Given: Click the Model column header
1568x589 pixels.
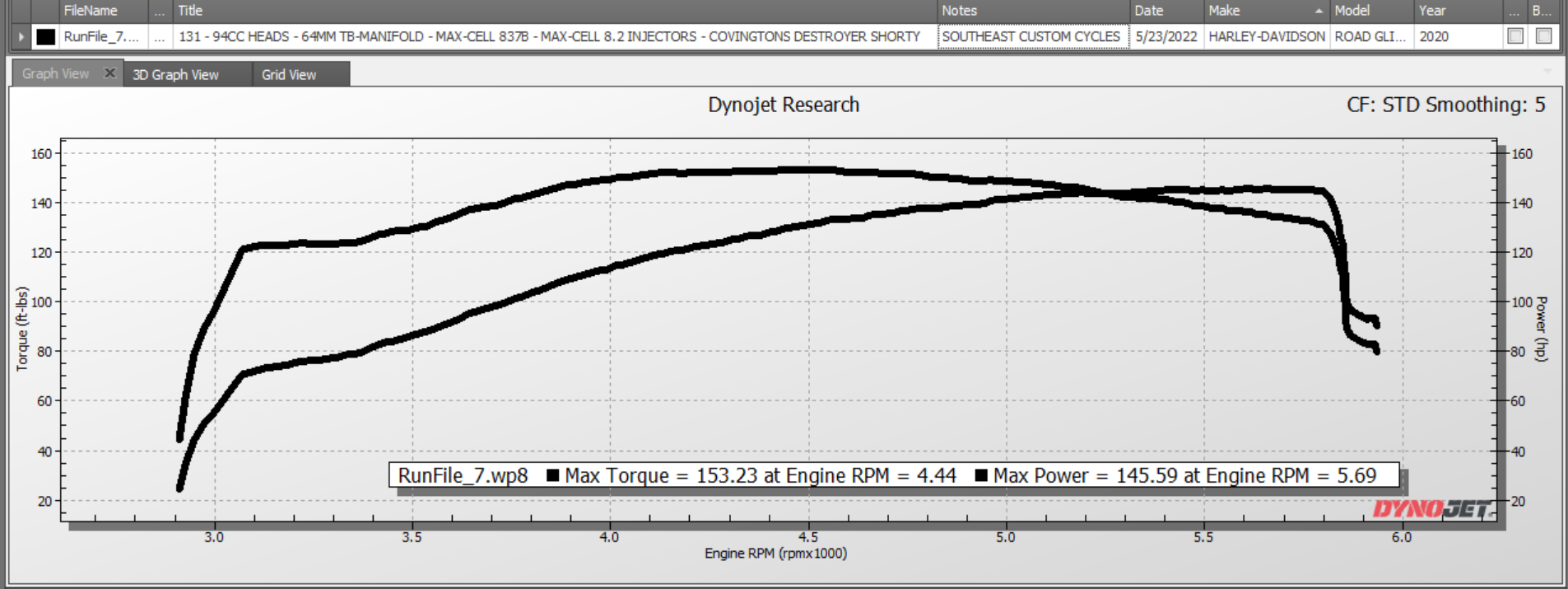Looking at the screenshot, I should click(1371, 11).
